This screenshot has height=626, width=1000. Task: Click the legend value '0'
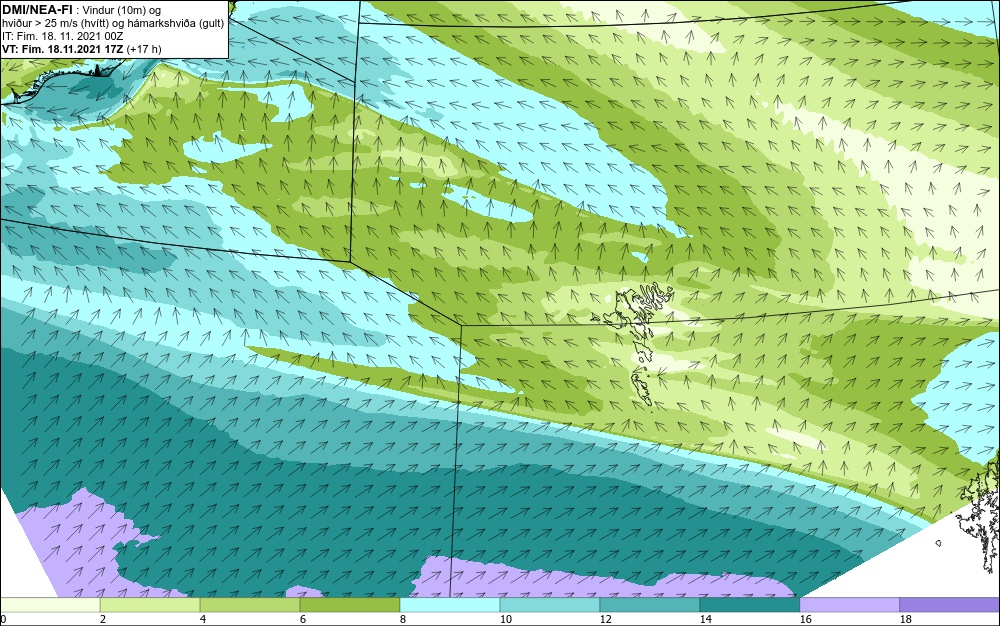click(3, 619)
